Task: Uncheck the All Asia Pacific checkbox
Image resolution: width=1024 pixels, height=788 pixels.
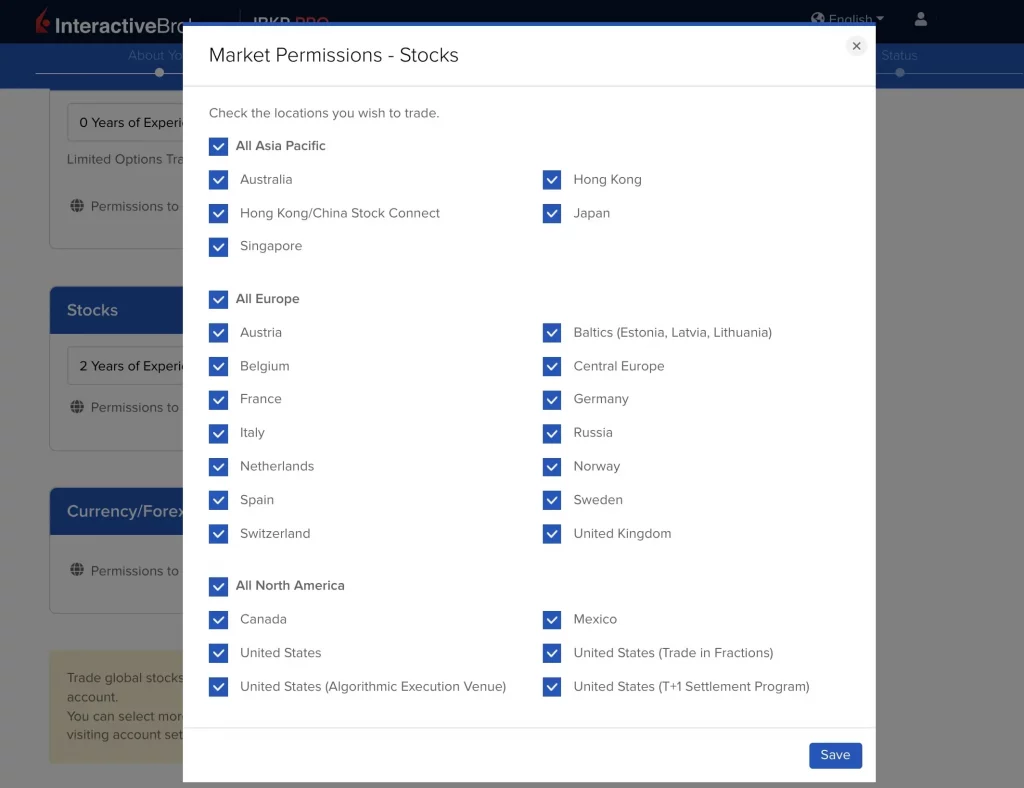Action: (x=219, y=146)
